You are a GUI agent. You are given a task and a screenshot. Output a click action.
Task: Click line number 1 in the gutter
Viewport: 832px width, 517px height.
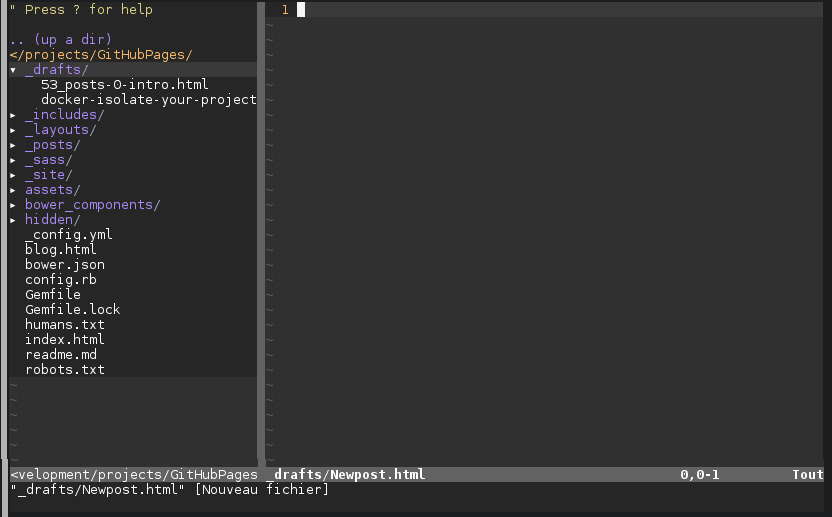click(285, 10)
